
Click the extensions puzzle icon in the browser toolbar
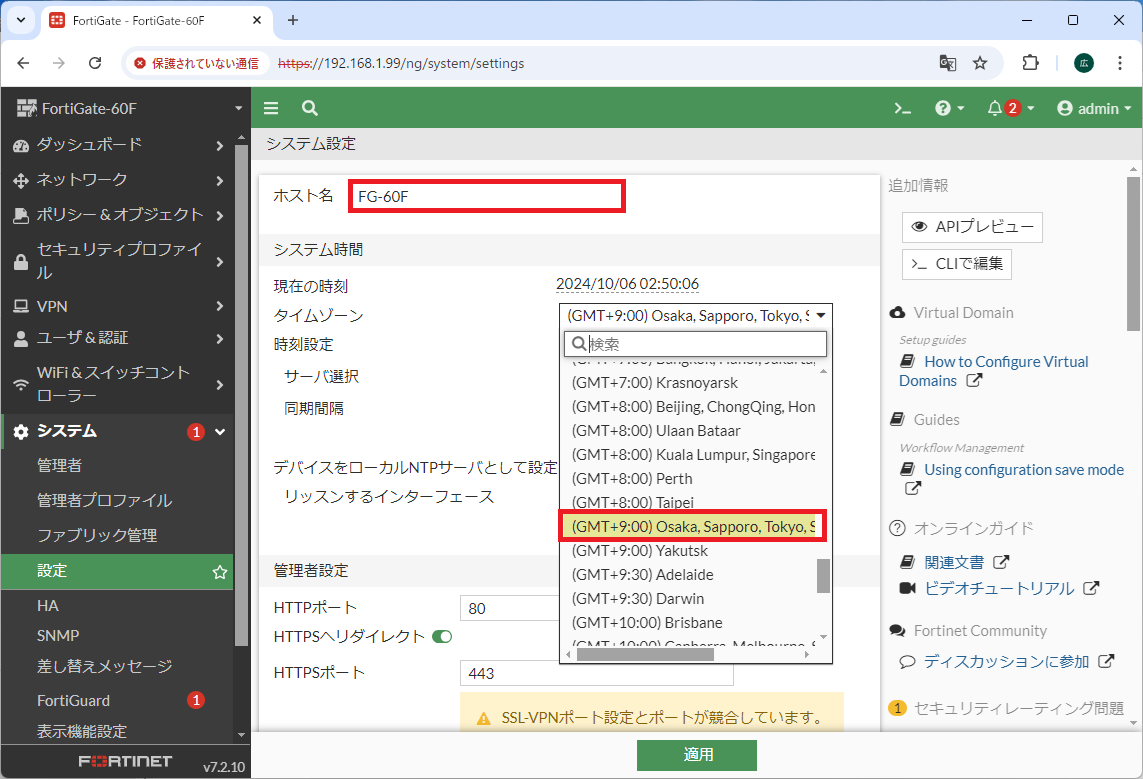[1030, 62]
